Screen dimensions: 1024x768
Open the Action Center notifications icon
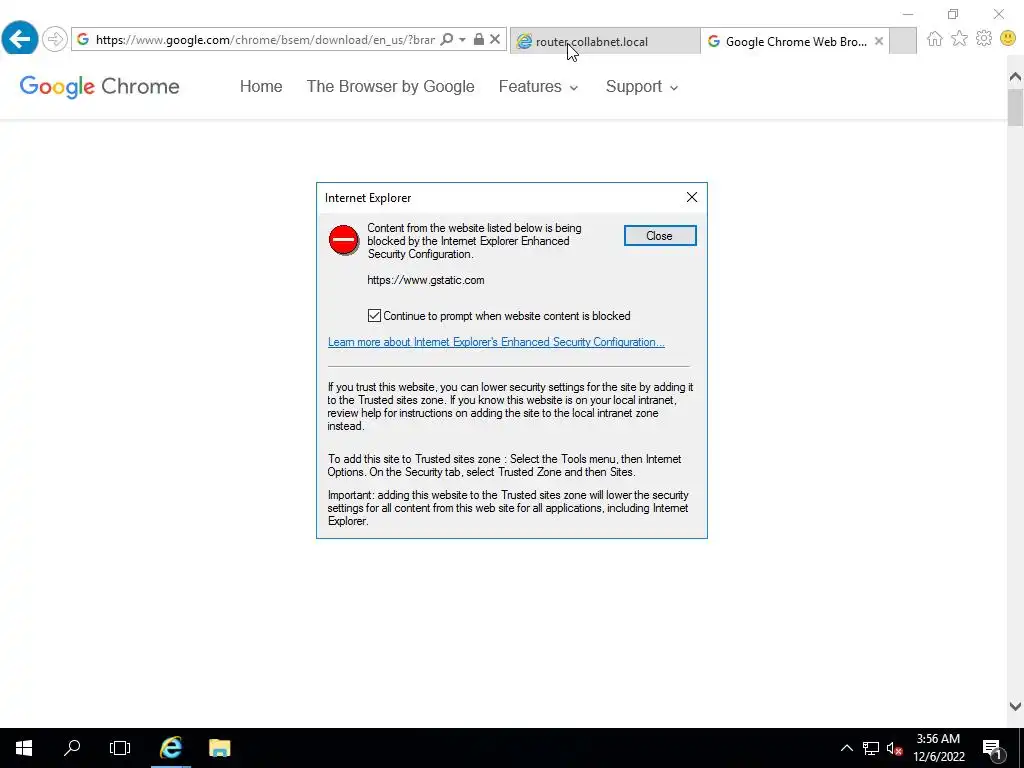(x=993, y=748)
